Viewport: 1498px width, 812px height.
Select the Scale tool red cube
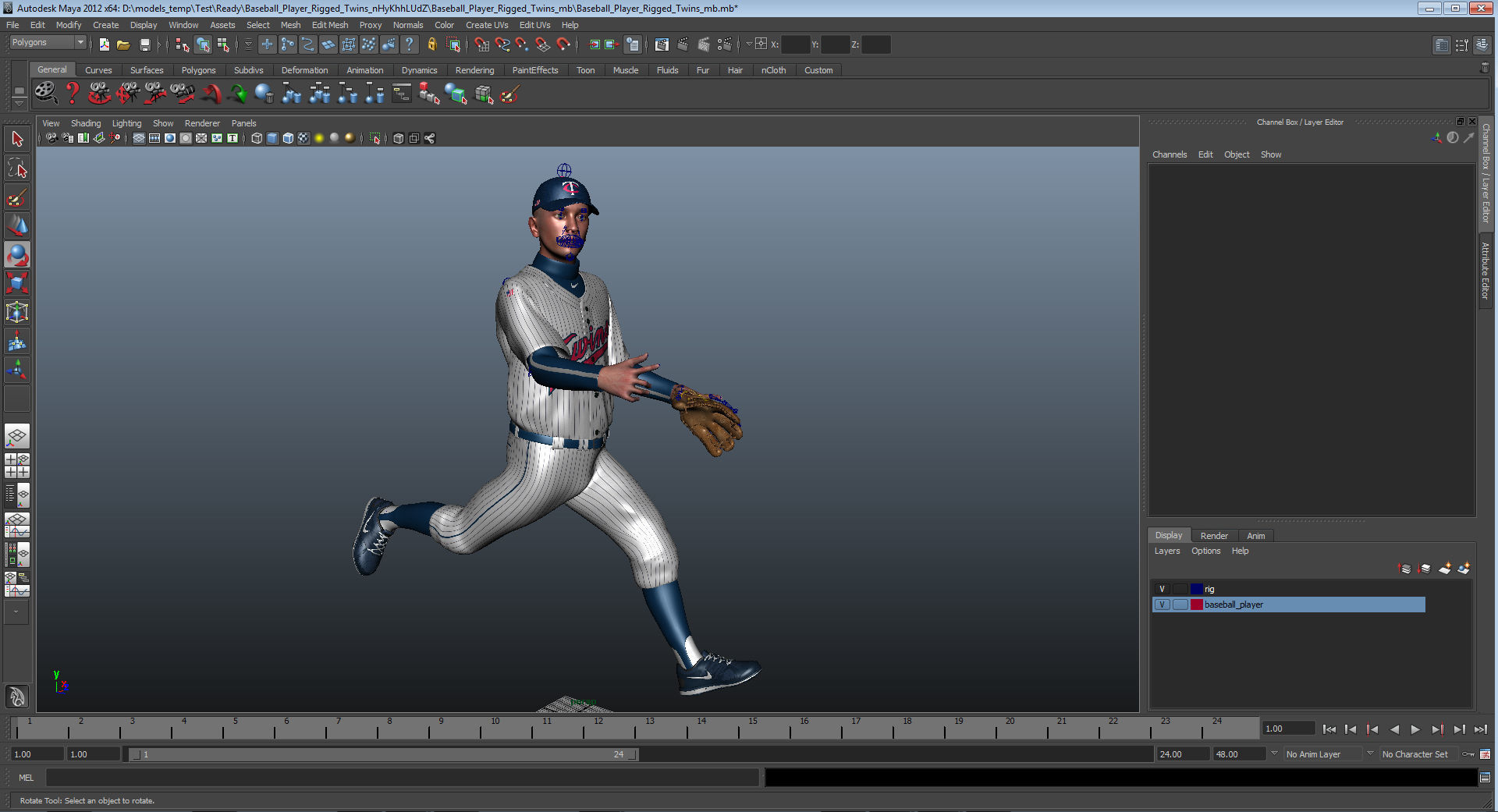(x=17, y=283)
